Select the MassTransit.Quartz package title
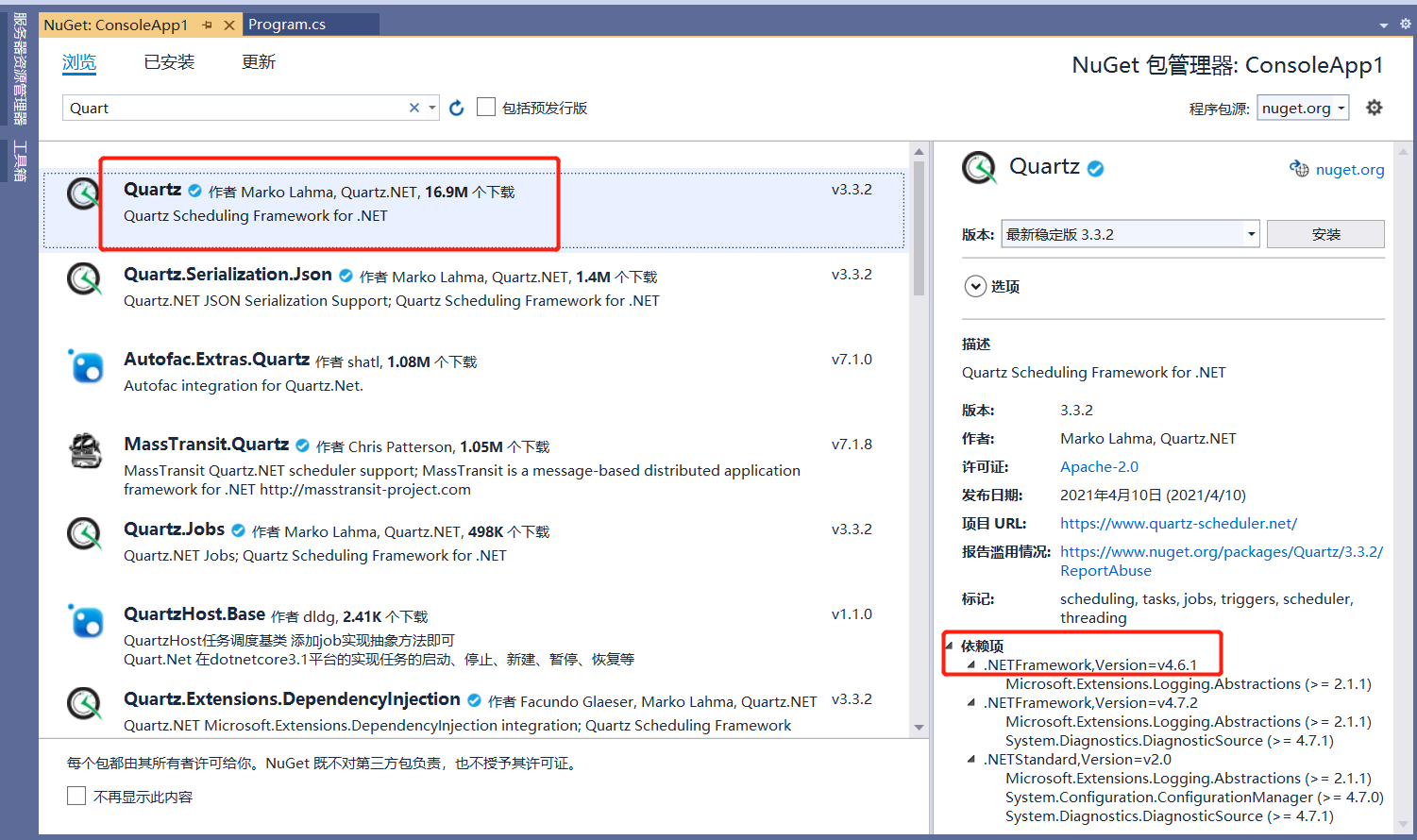 (x=206, y=444)
